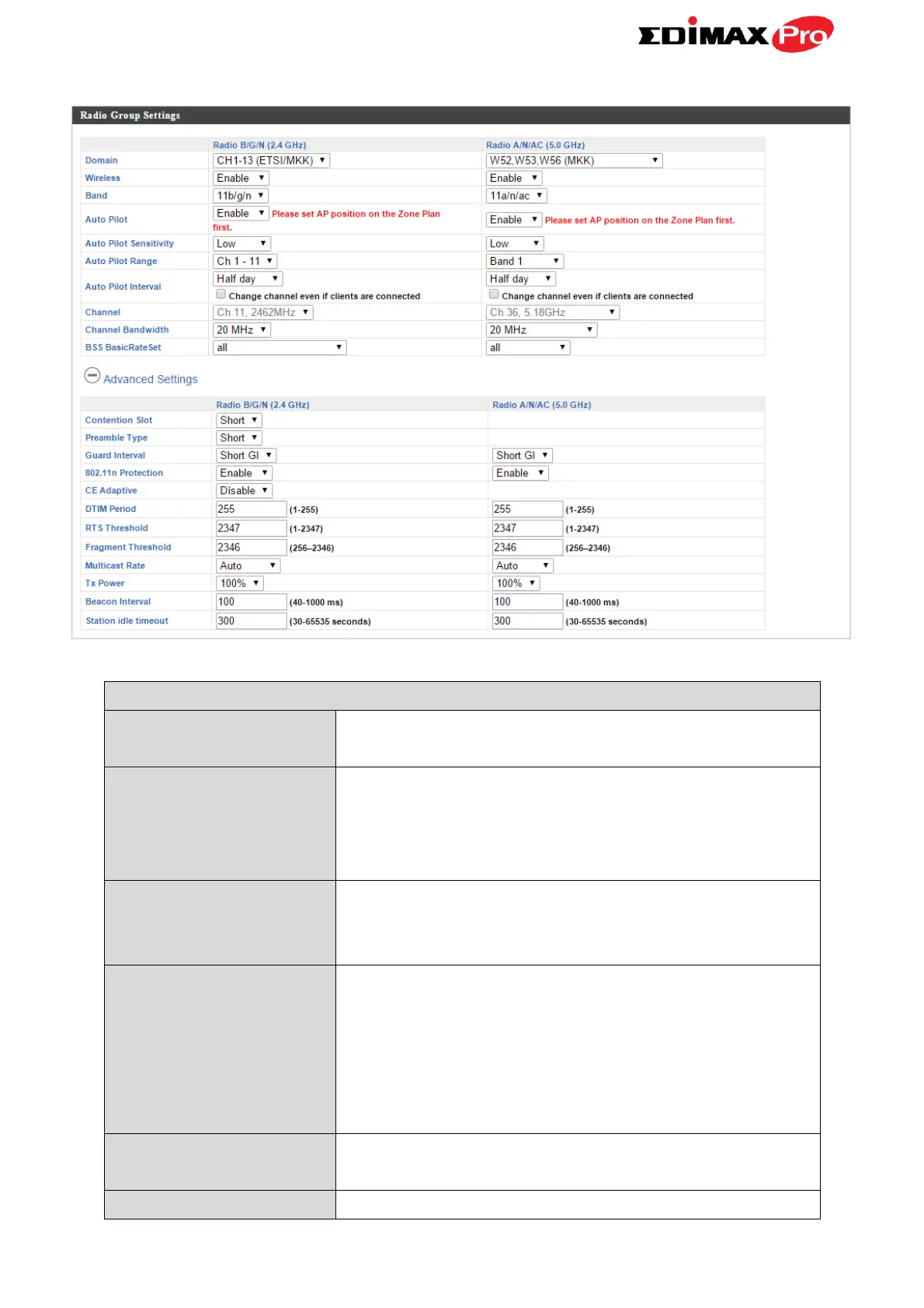The image size is (924, 1308).
Task: Click 5.0 GHz Fragment Threshold field
Action: click(x=527, y=548)
